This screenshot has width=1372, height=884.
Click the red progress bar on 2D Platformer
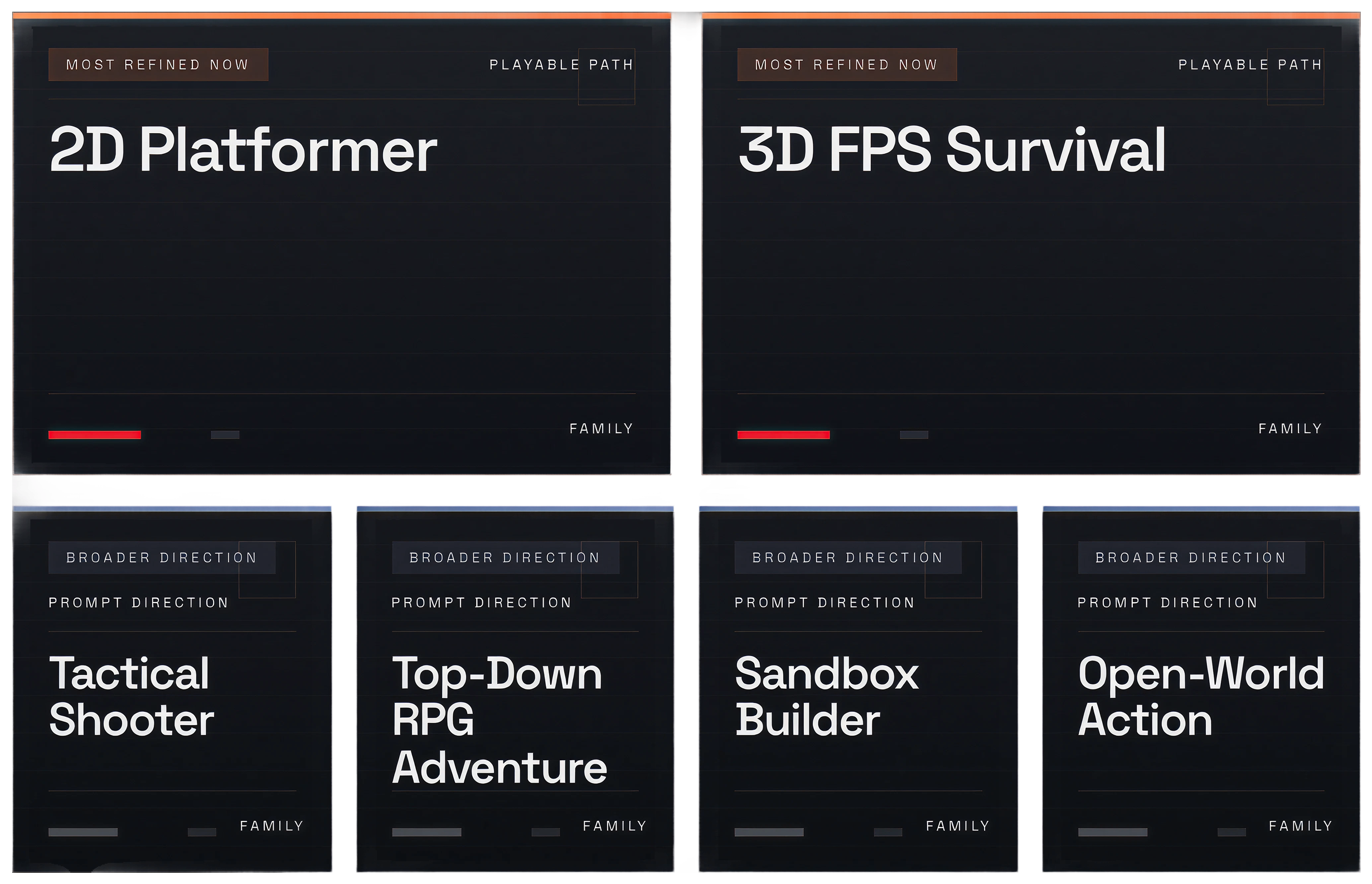coord(94,435)
